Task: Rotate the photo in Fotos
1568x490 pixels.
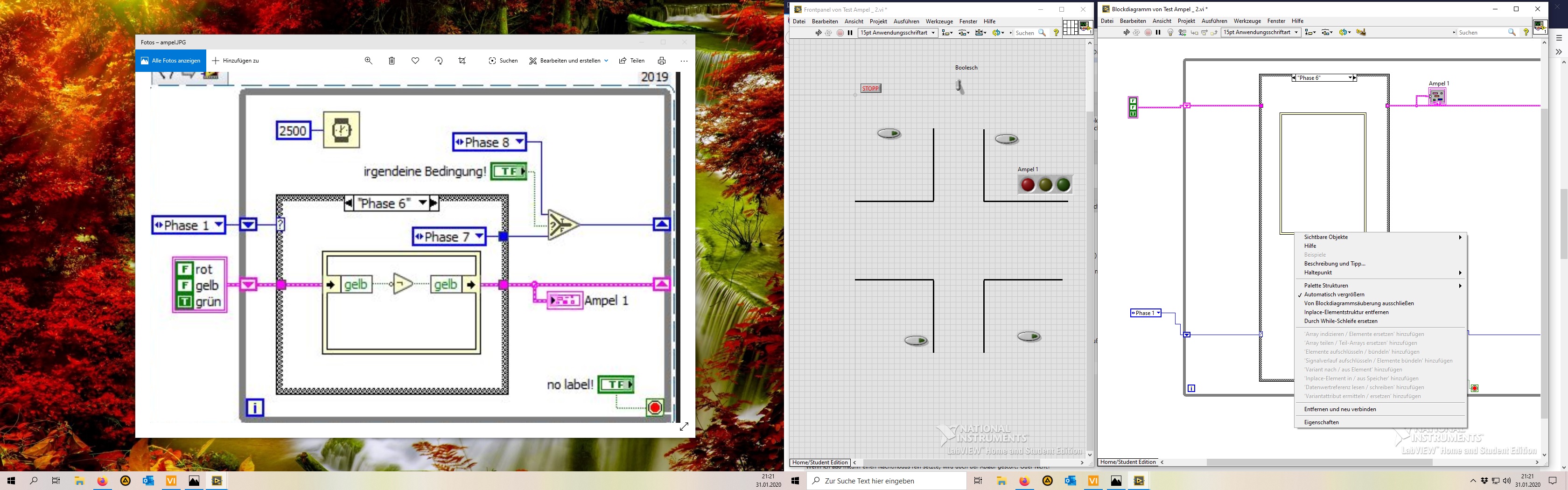Action: pyautogui.click(x=439, y=61)
